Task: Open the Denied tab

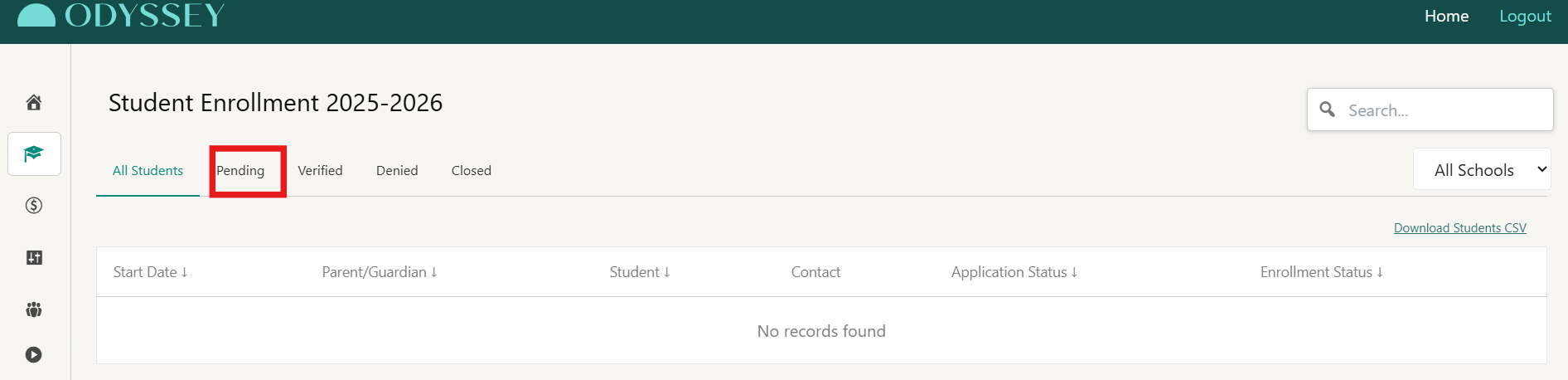Action: pos(397,171)
